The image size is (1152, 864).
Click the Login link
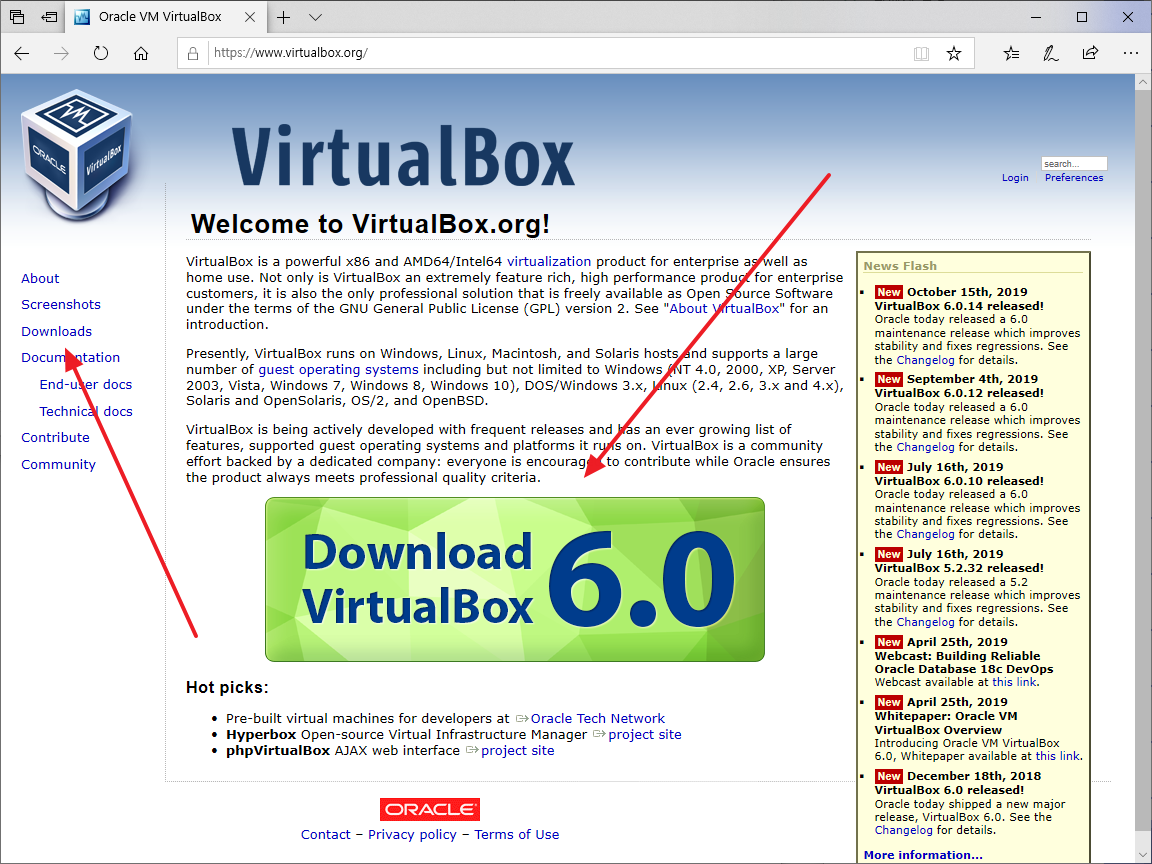[1015, 178]
